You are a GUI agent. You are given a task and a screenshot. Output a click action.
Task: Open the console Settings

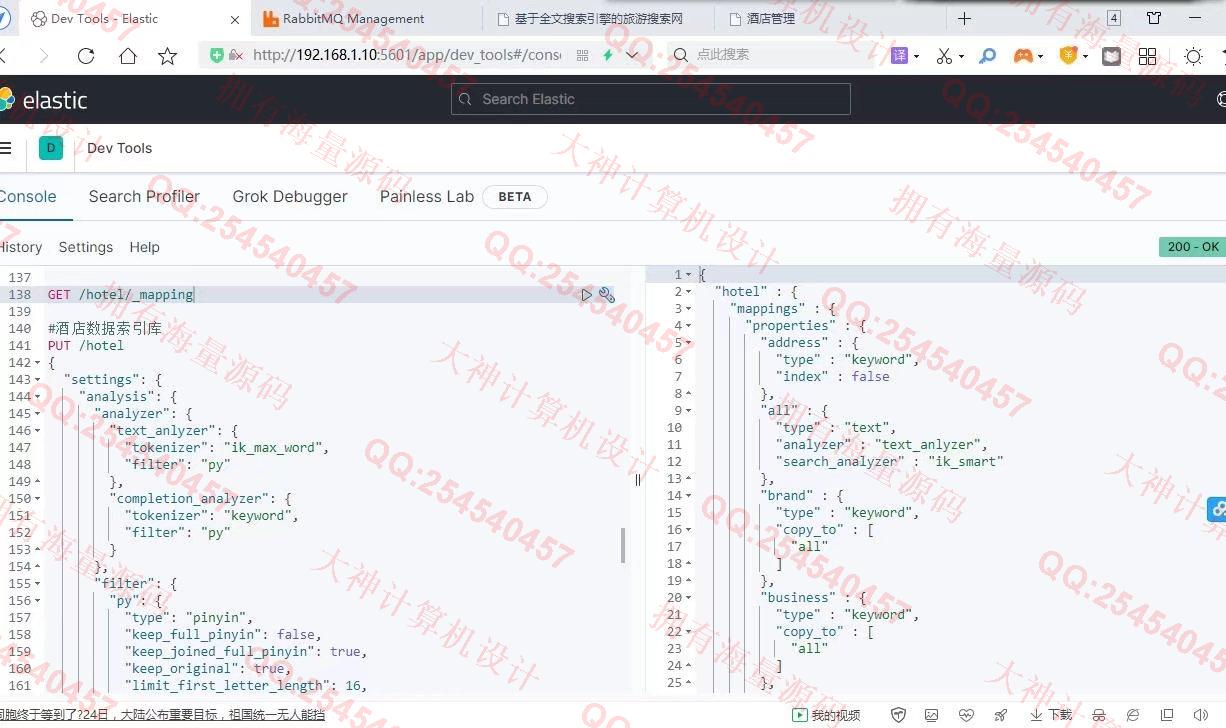86,247
